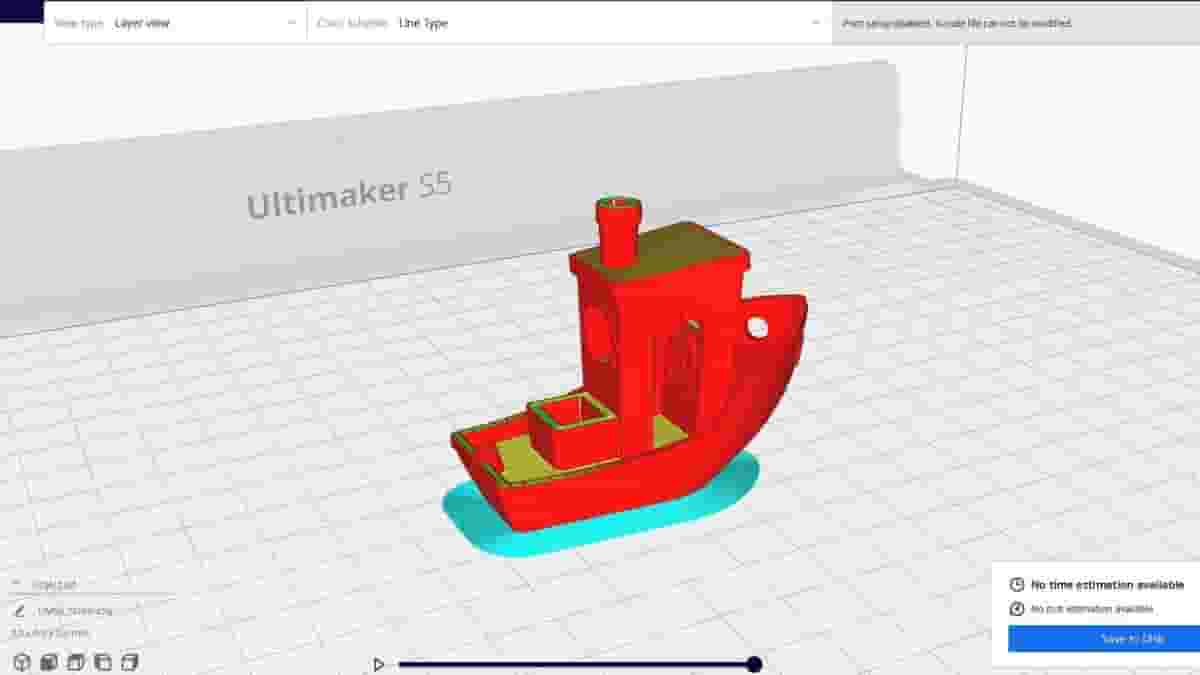Select the top view camera icon
Image resolution: width=1200 pixels, height=675 pixels.
(x=75, y=661)
